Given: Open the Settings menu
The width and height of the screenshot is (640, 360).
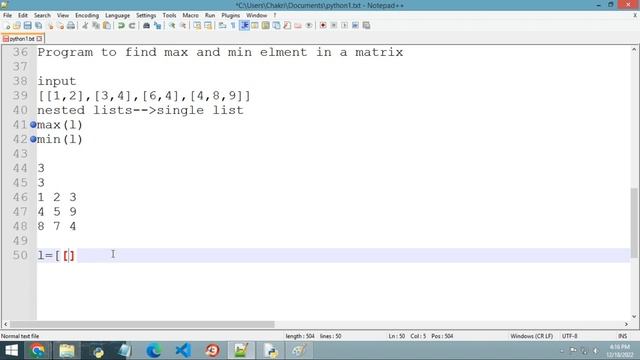Looking at the screenshot, I should pyautogui.click(x=146, y=15).
